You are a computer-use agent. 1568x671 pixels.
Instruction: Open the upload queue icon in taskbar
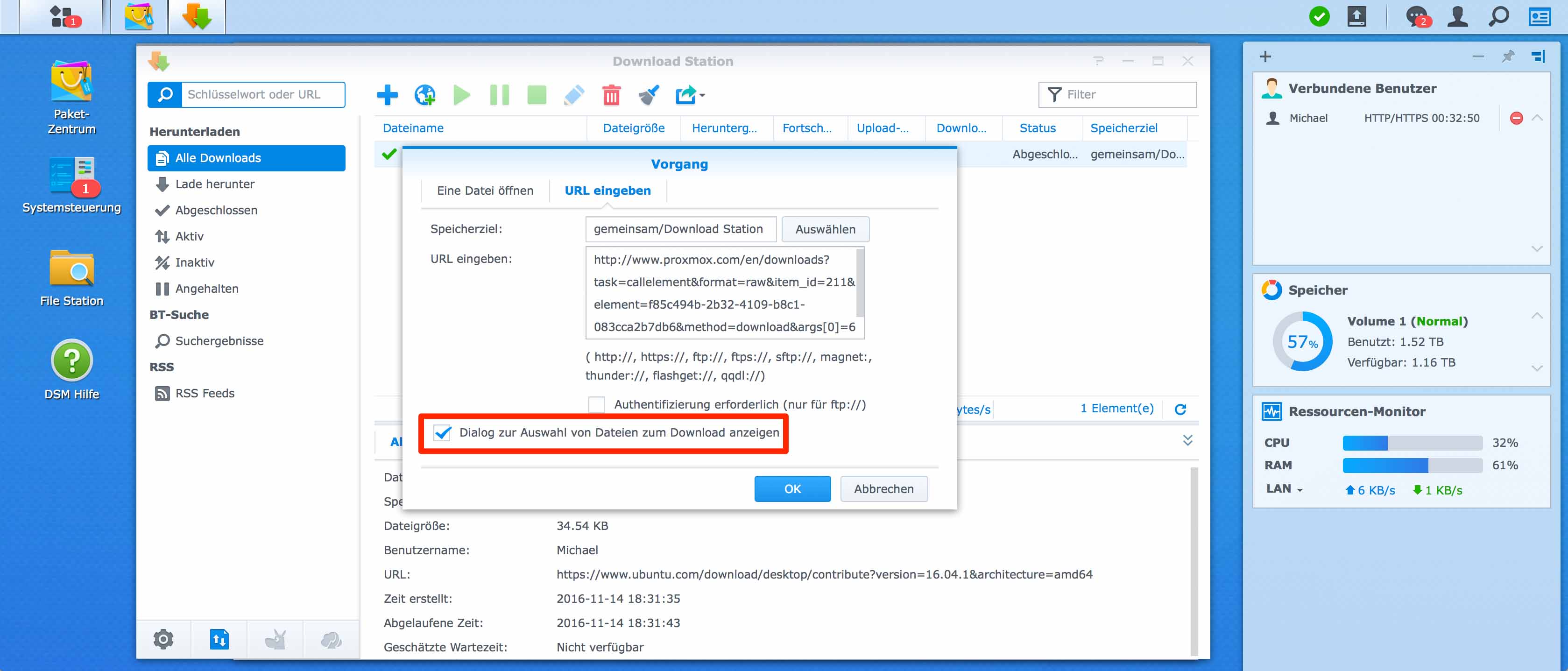pos(1357,16)
